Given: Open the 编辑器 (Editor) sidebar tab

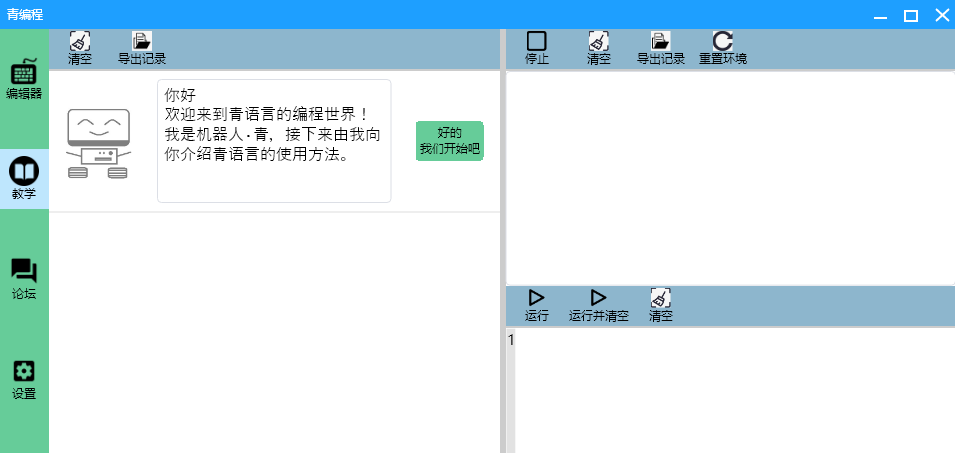Looking at the screenshot, I should [24, 79].
